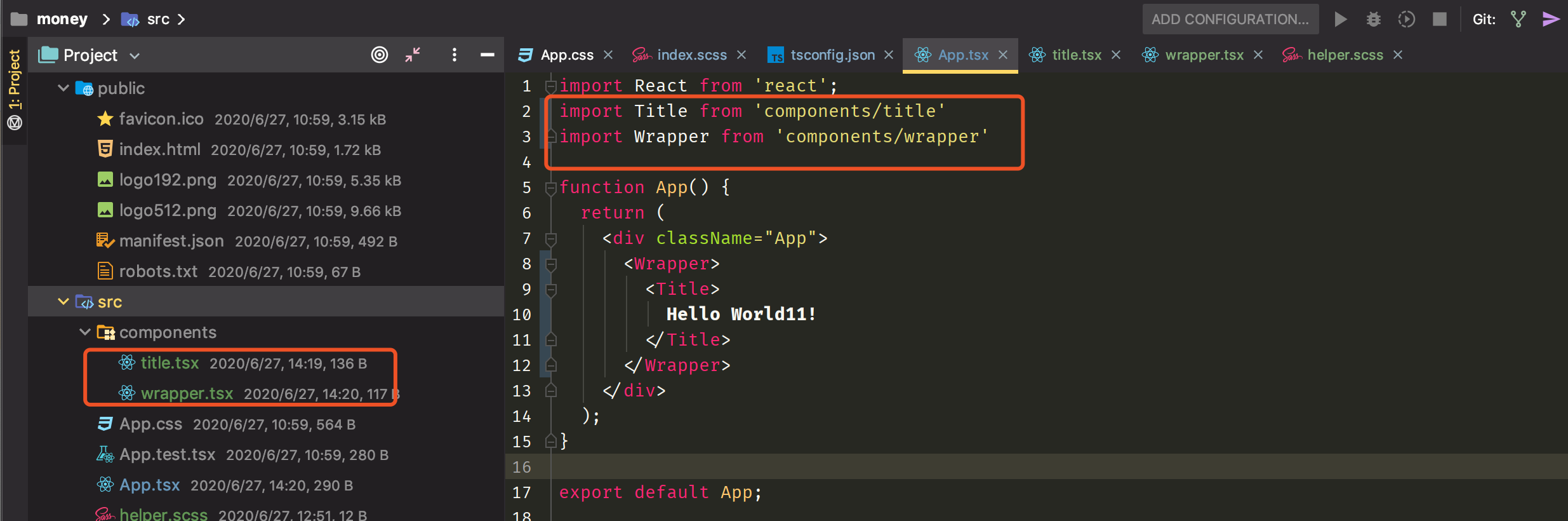This screenshot has height=521, width=1568.
Task: Select logo192.png in project tree
Action: pyautogui.click(x=168, y=180)
